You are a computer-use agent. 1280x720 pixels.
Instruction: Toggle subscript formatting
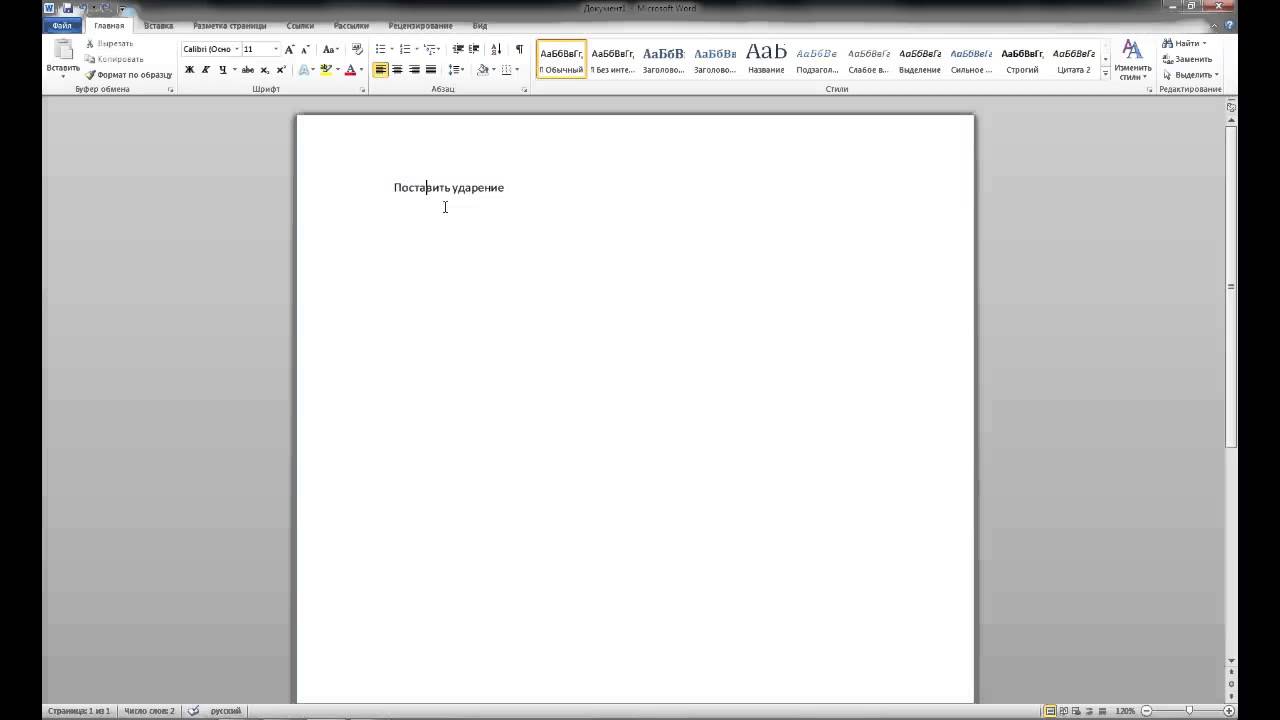[x=265, y=70]
